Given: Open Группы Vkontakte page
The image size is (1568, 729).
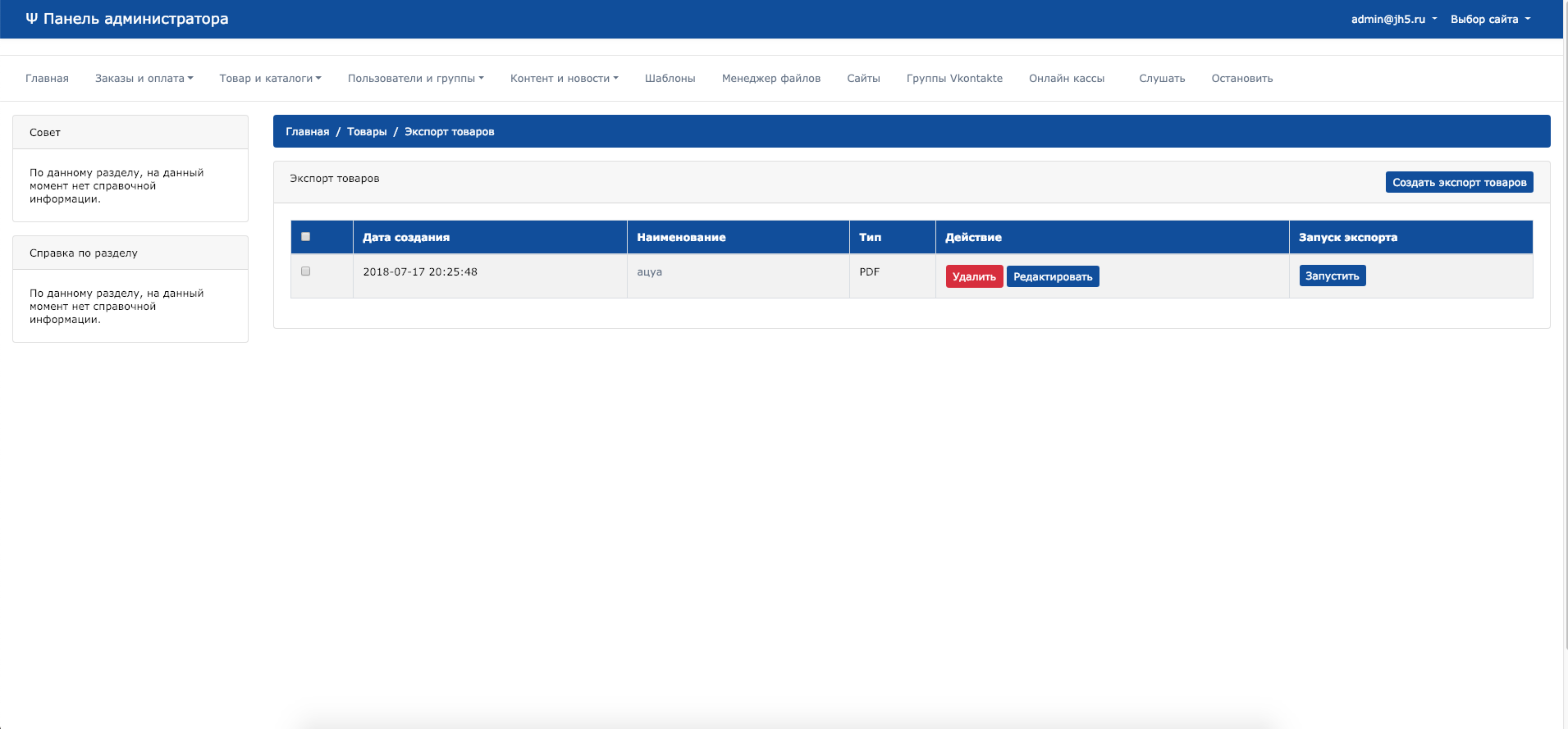Looking at the screenshot, I should pos(954,79).
